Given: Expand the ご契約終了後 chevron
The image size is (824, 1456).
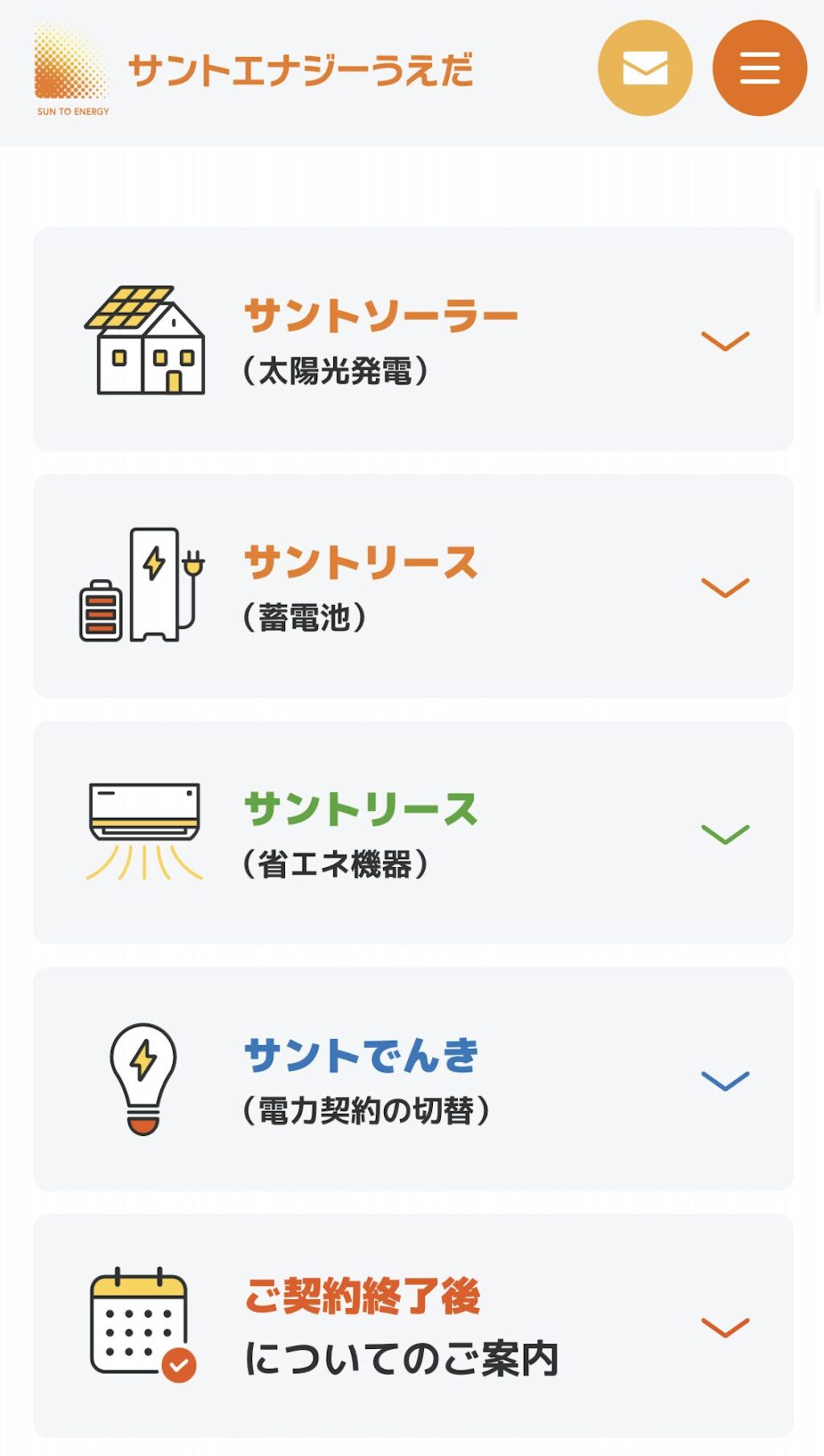Looking at the screenshot, I should point(725,1326).
